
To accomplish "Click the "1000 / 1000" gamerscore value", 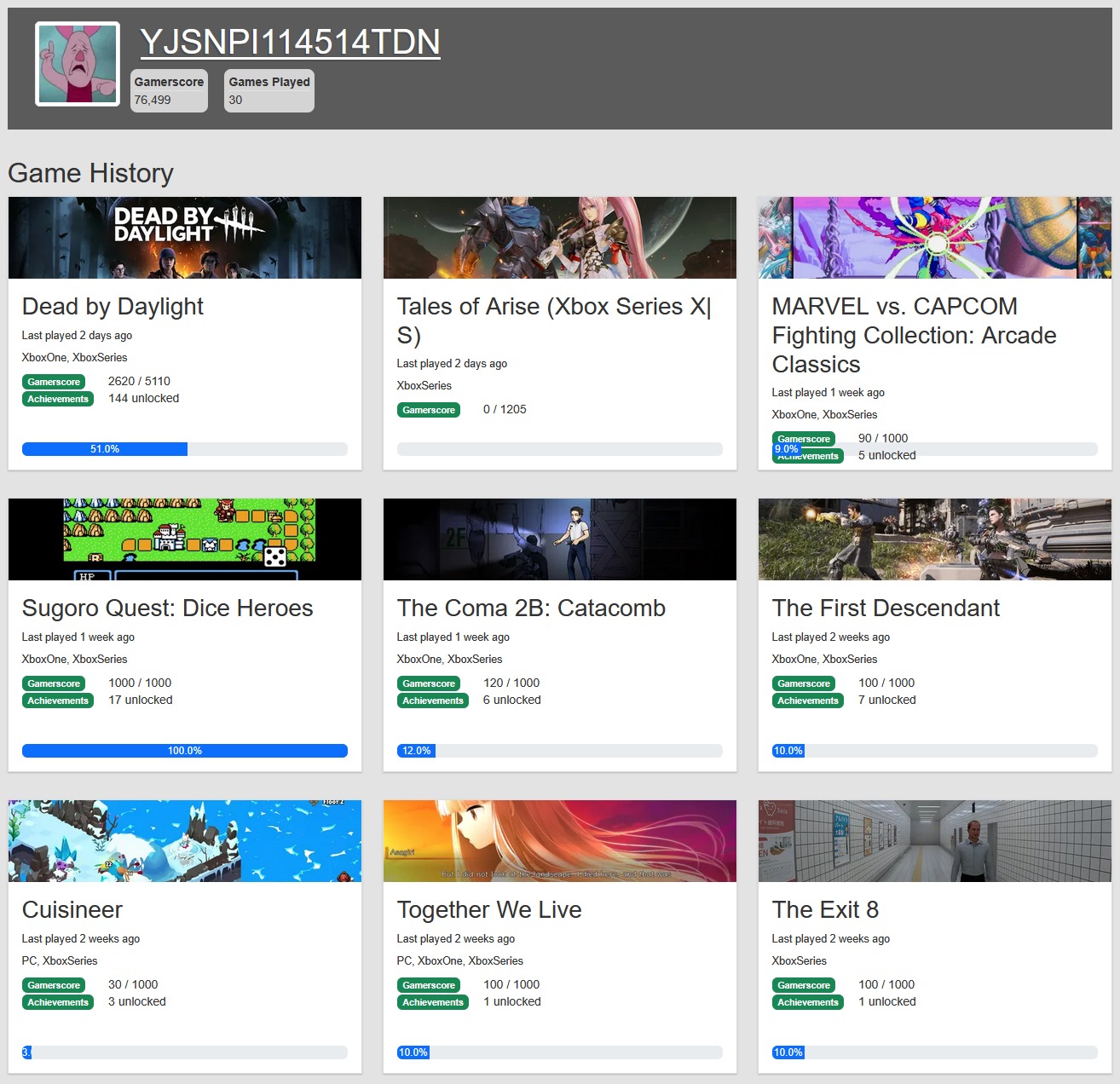I will (140, 683).
